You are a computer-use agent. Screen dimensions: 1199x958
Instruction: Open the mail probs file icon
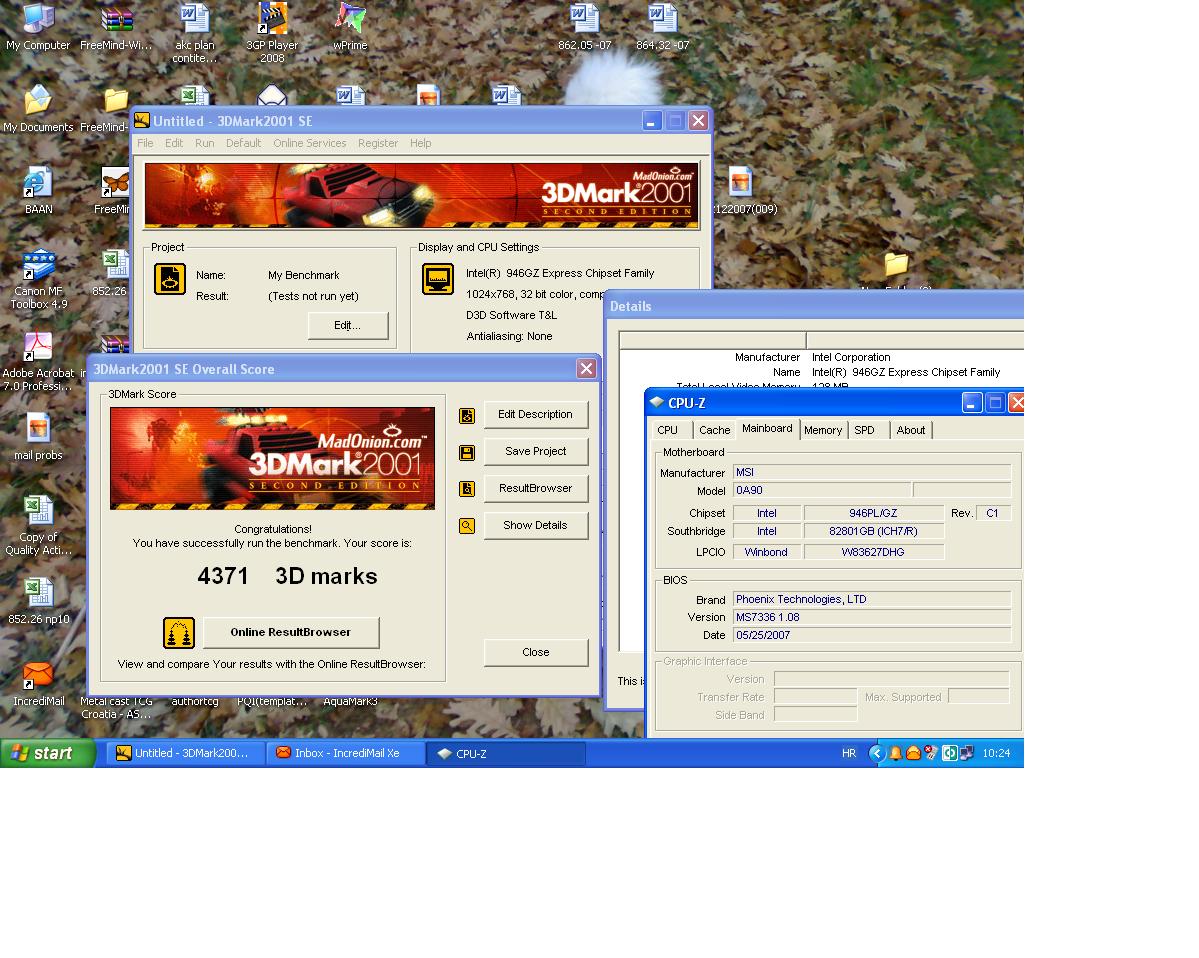tap(38, 437)
